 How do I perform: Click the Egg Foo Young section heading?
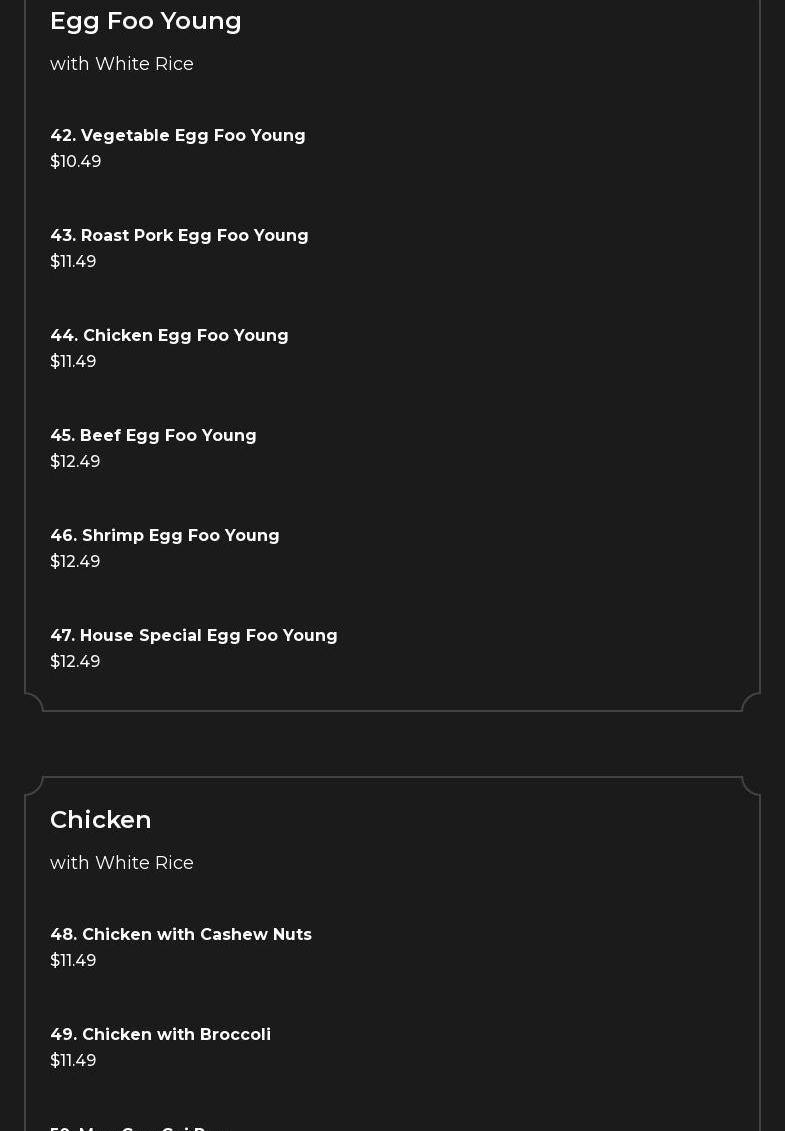click(x=146, y=21)
